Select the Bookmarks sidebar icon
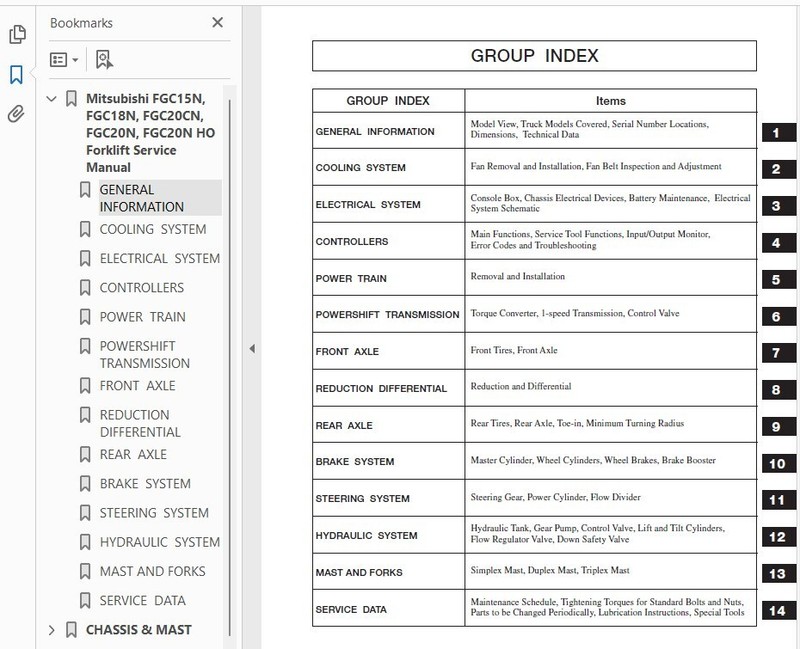The height and width of the screenshot is (649, 800). (x=16, y=74)
